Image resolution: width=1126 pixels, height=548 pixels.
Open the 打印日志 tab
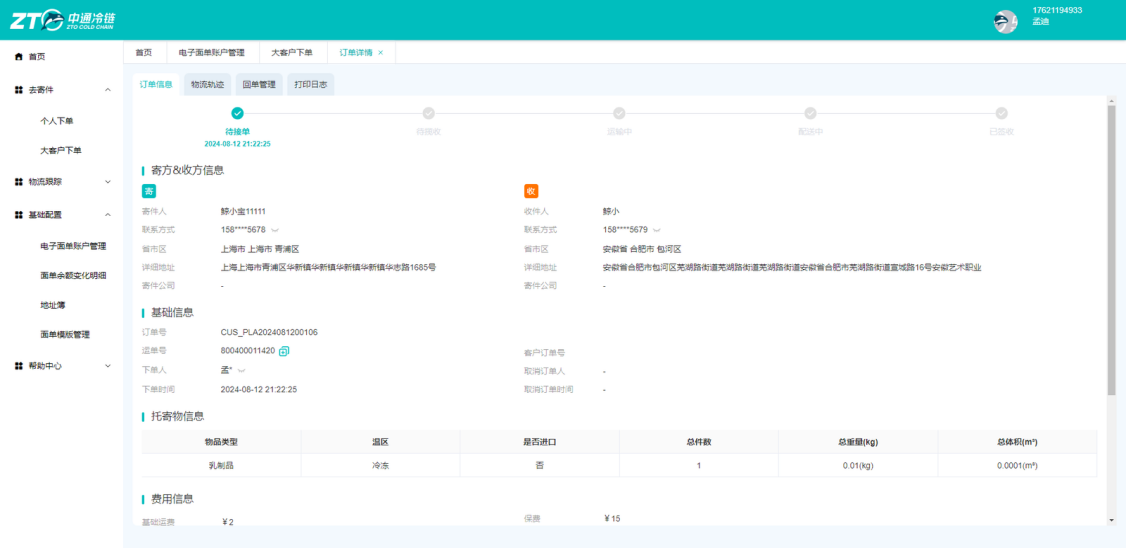(x=311, y=85)
